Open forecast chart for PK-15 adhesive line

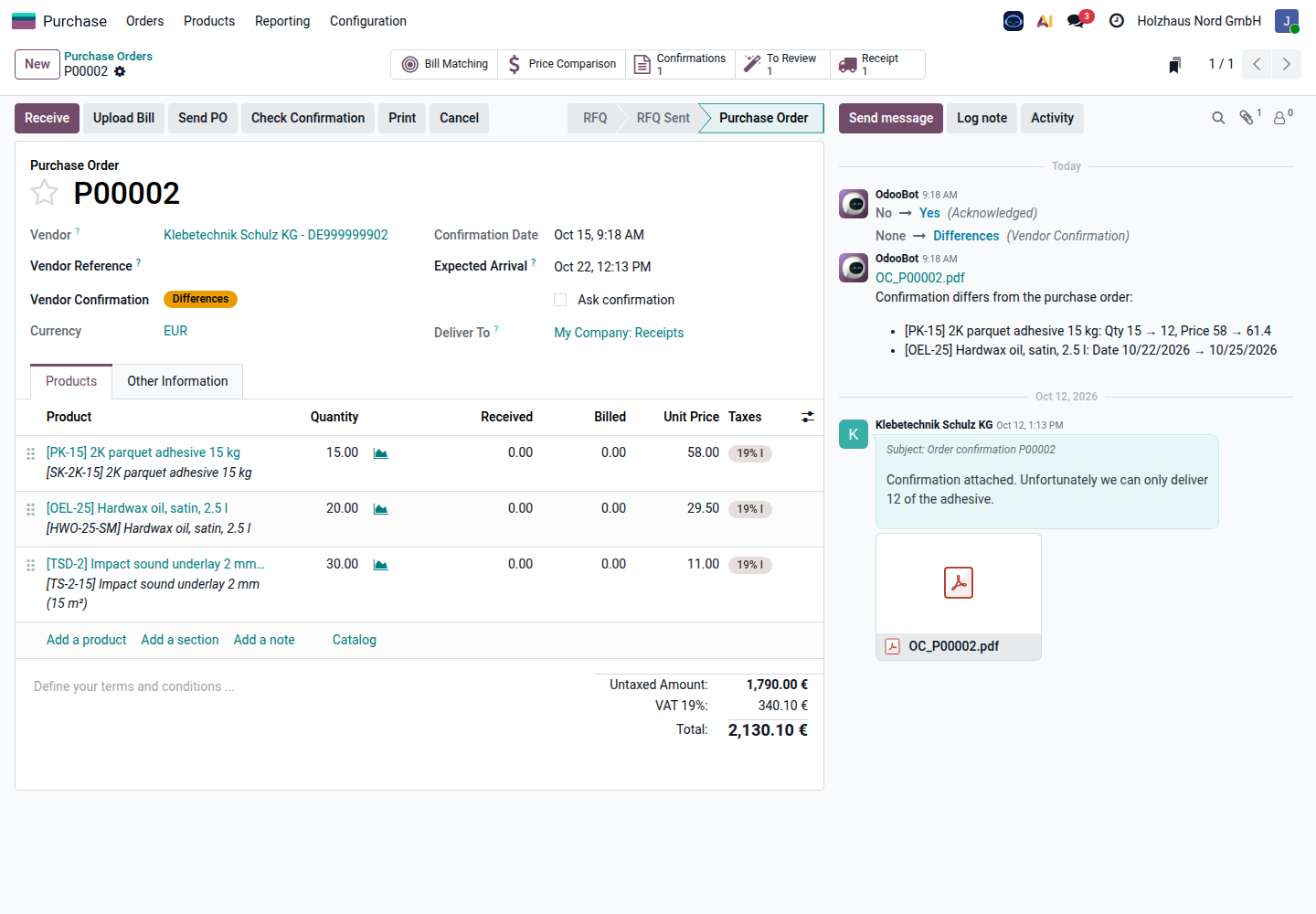point(381,453)
